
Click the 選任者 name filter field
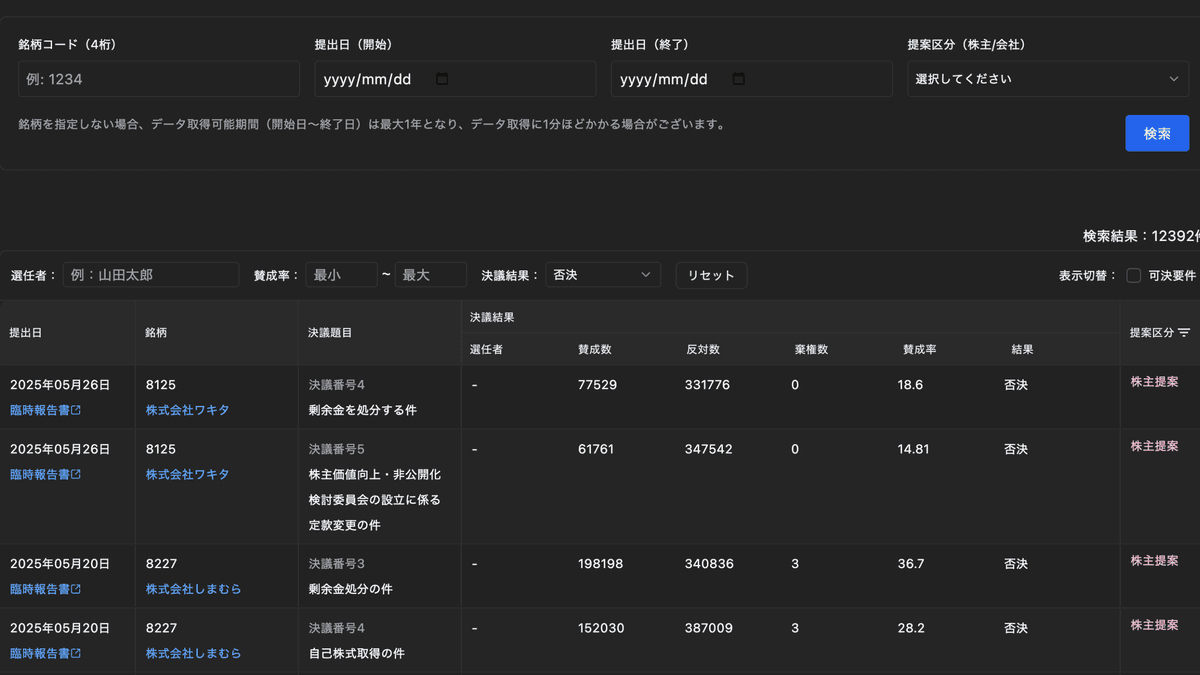(x=151, y=275)
